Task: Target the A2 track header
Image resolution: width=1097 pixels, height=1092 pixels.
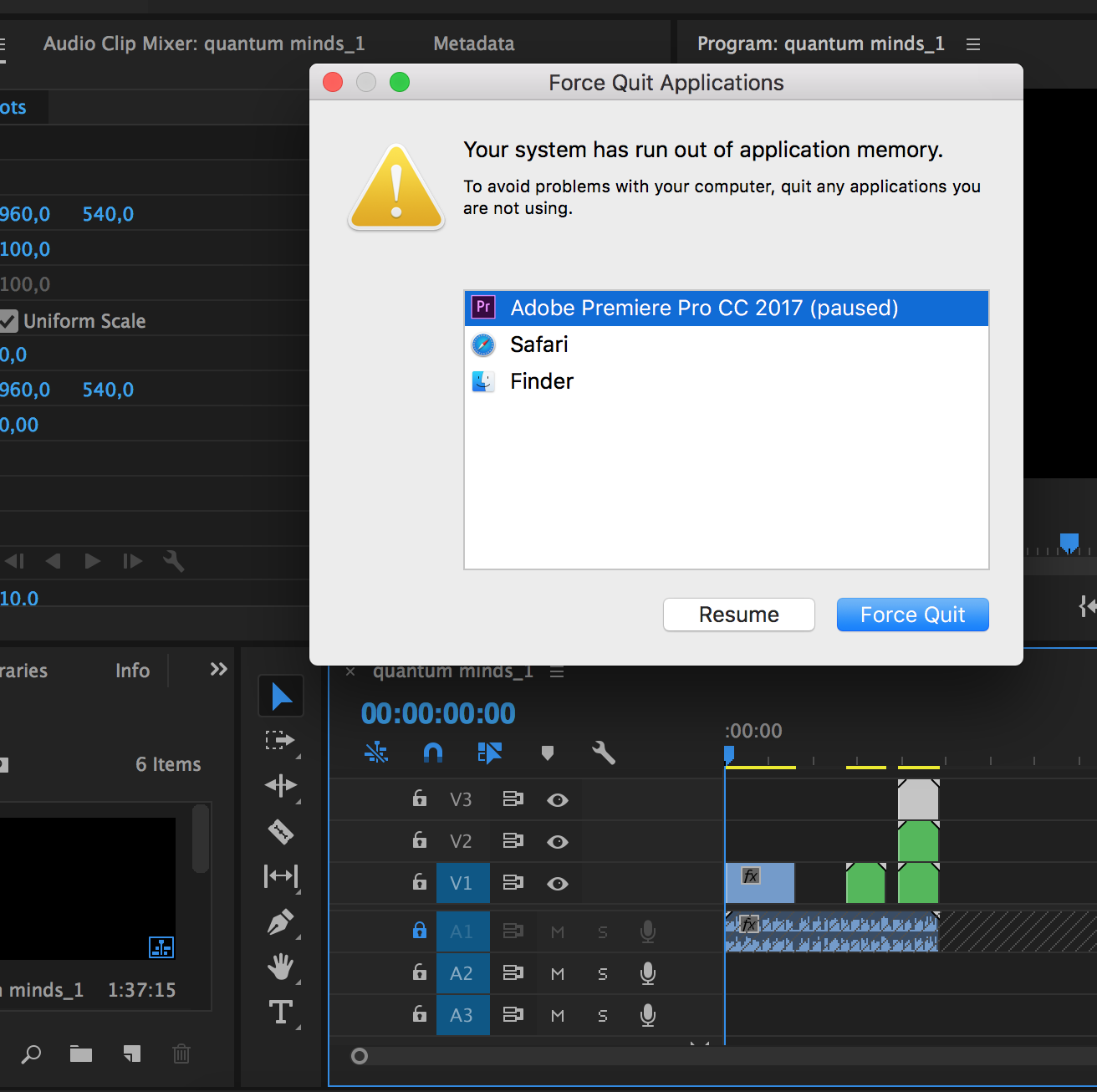Action: tap(462, 973)
